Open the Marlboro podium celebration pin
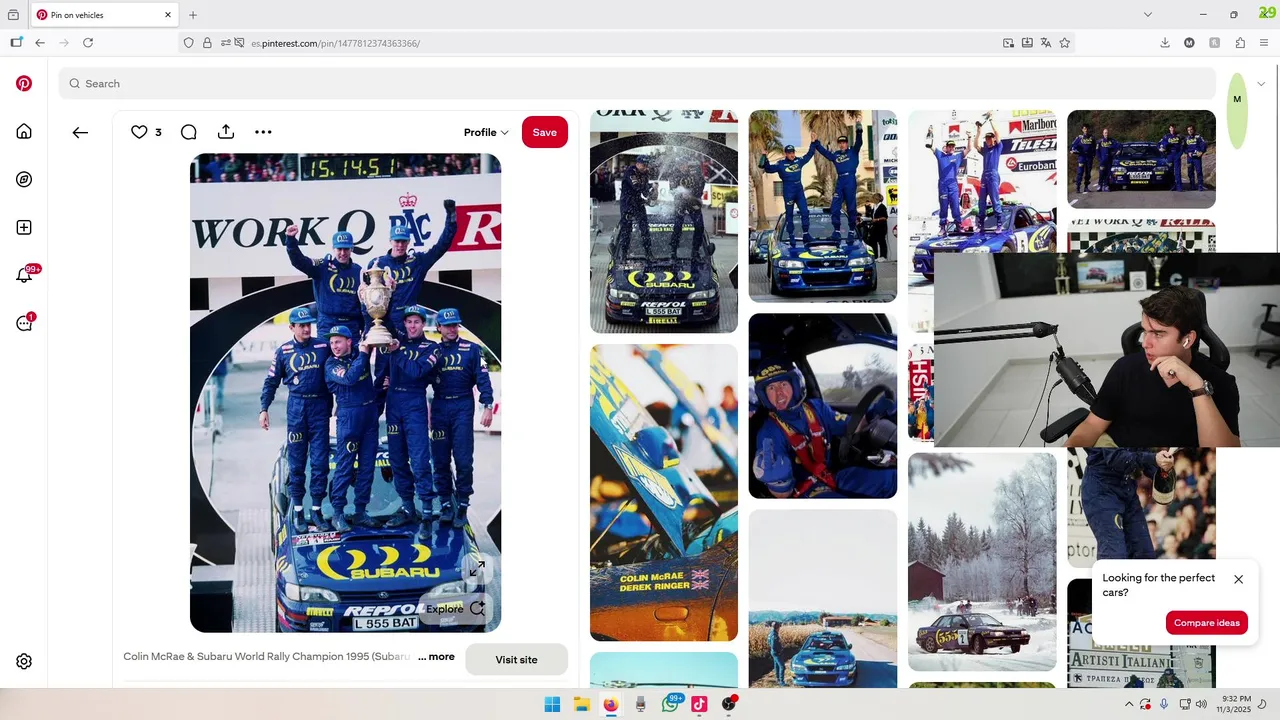Viewport: 1280px width, 720px height. 982,180
